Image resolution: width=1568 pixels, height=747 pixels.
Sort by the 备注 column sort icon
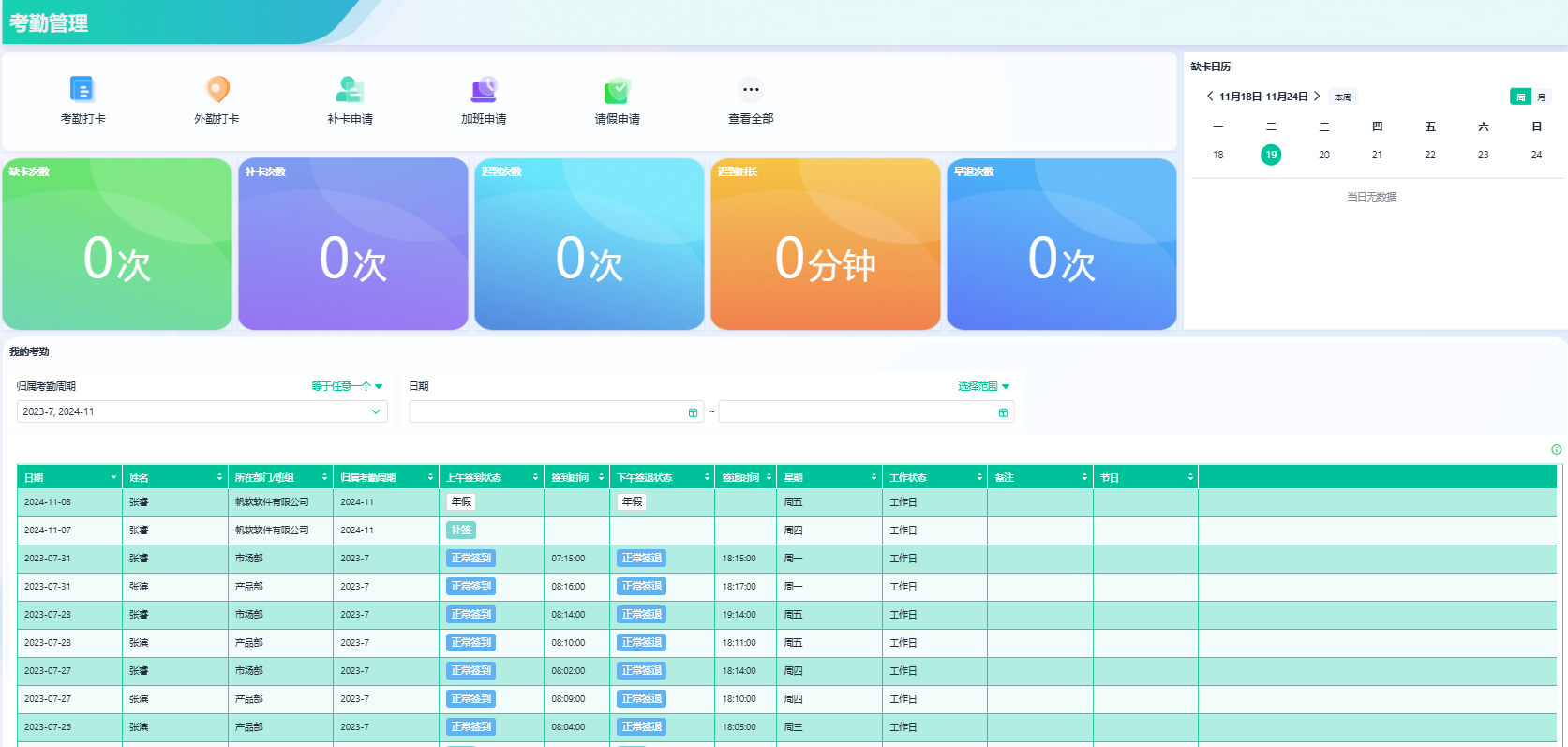[1084, 477]
